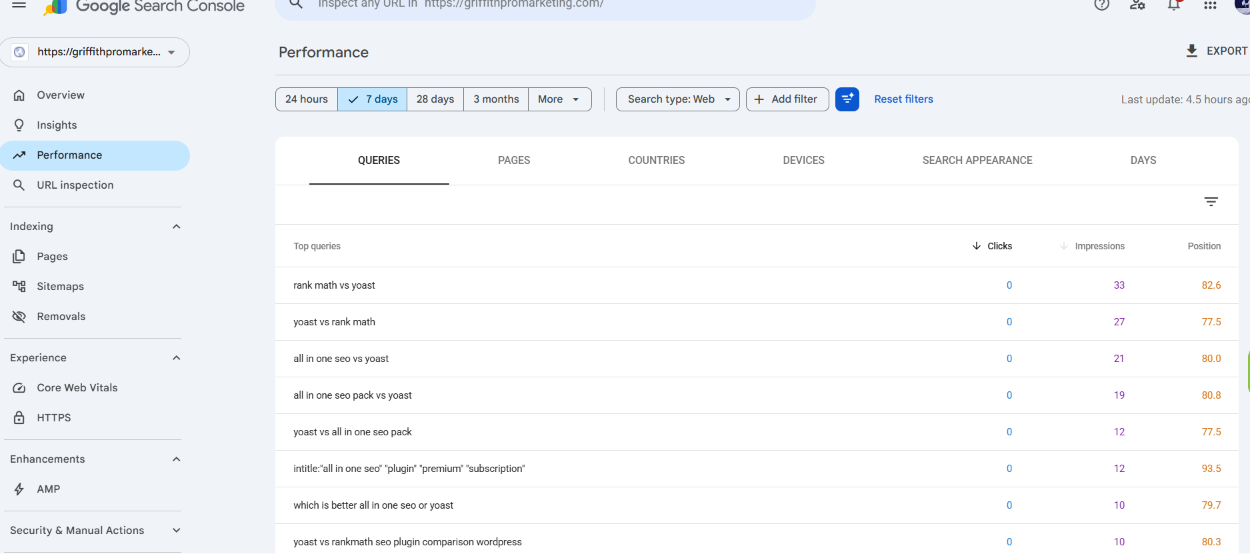Click the URL inspection magnifier icon

(19, 185)
